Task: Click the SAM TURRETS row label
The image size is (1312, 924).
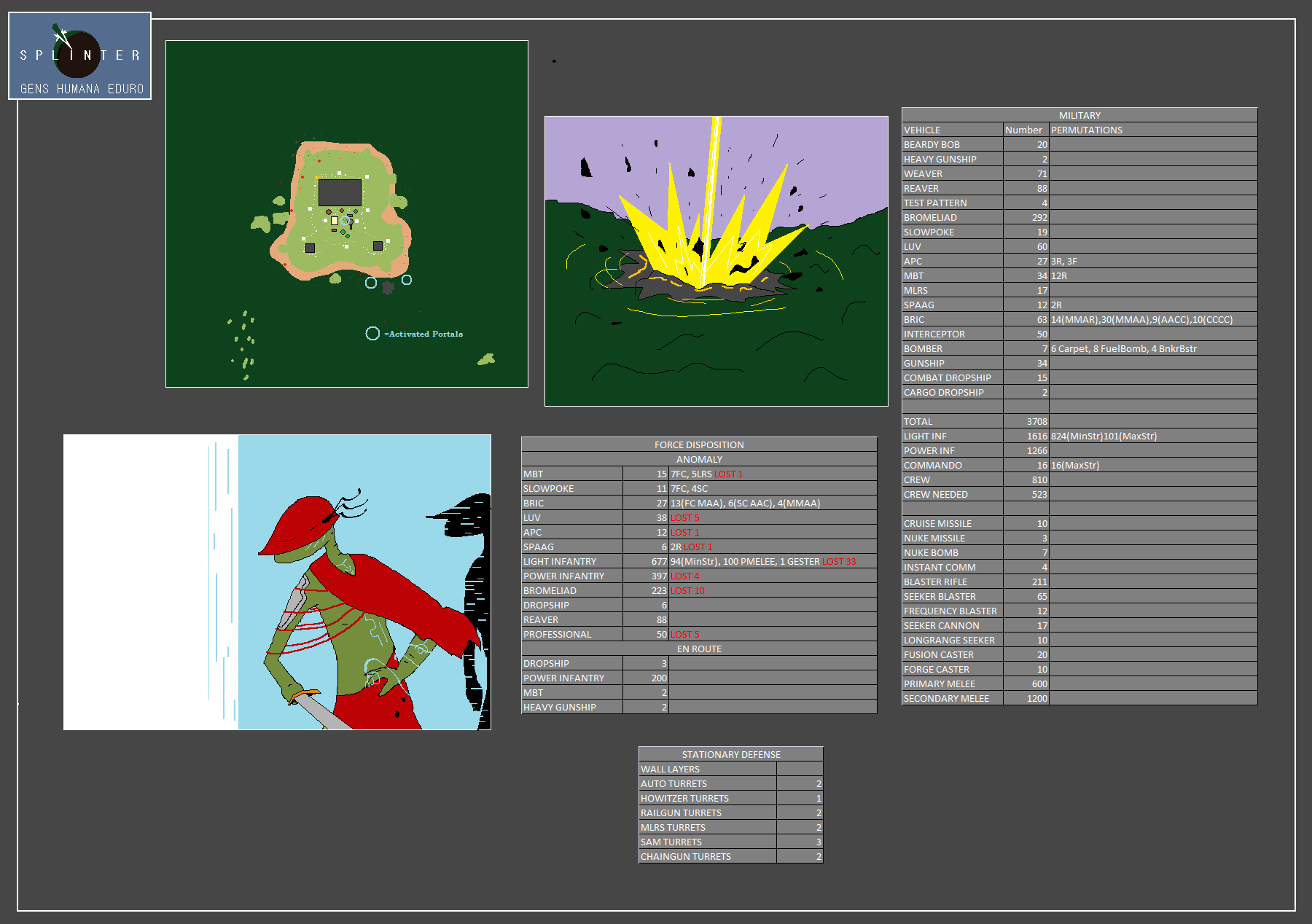Action: pyautogui.click(x=671, y=842)
